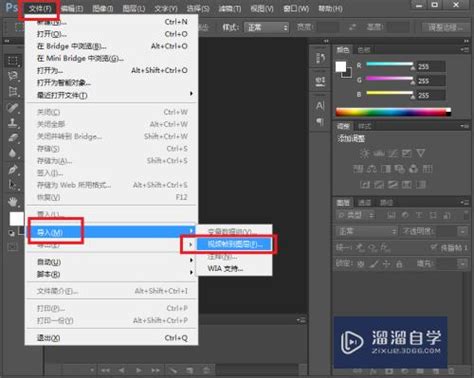This screenshot has width=474, height=378.
Task: Select the next frame in timeline
Action: point(155,370)
